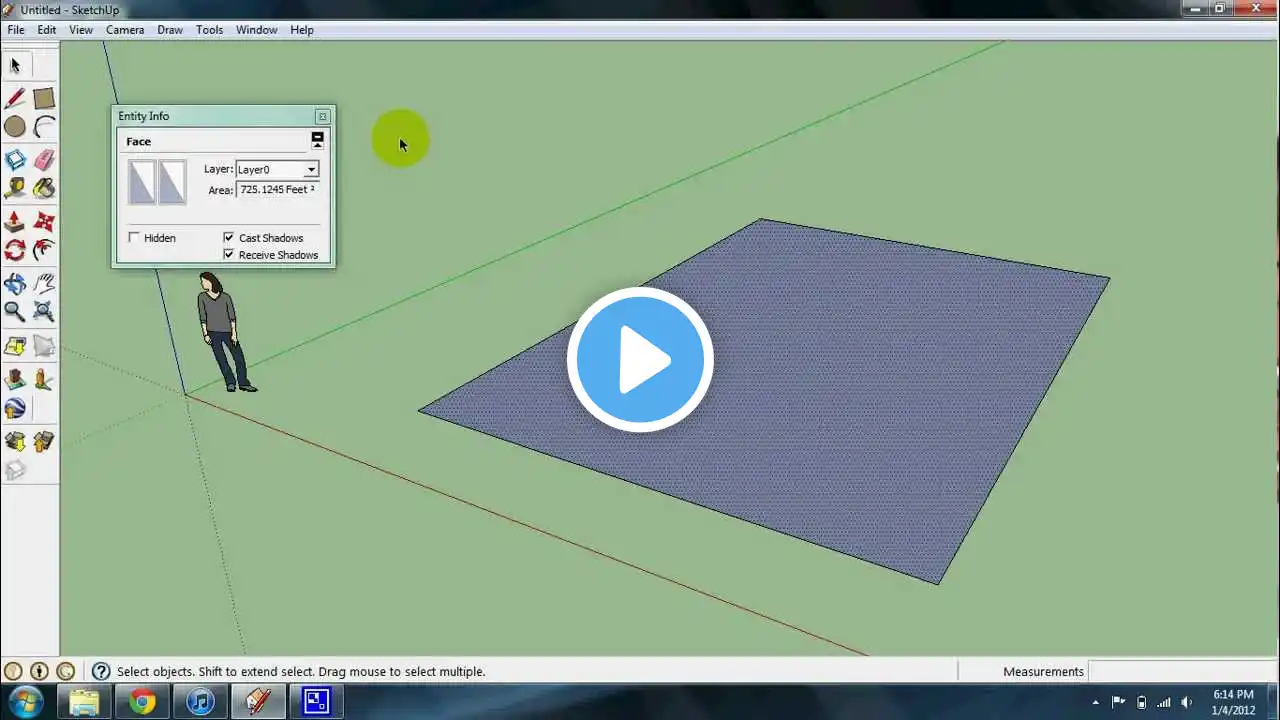Image resolution: width=1280 pixels, height=720 pixels.
Task: Click the Share Model icon
Action: coord(43,441)
